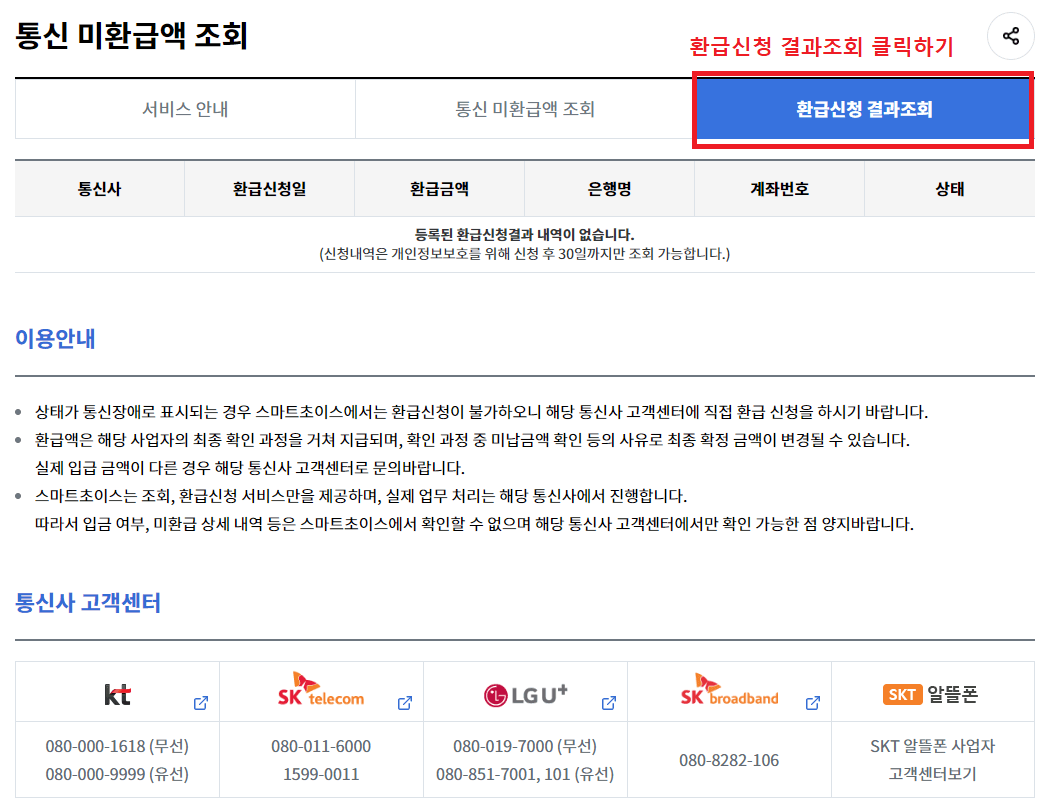Click the 통신사 table column header
Screen dimensions: 1049x811
click(x=97, y=188)
